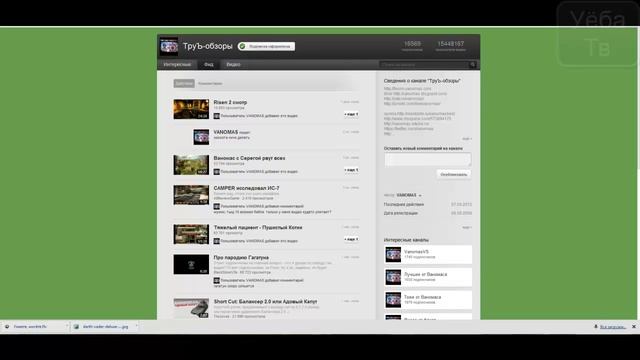Open Тяжелый пациент video thumbnail

[x=191, y=234]
